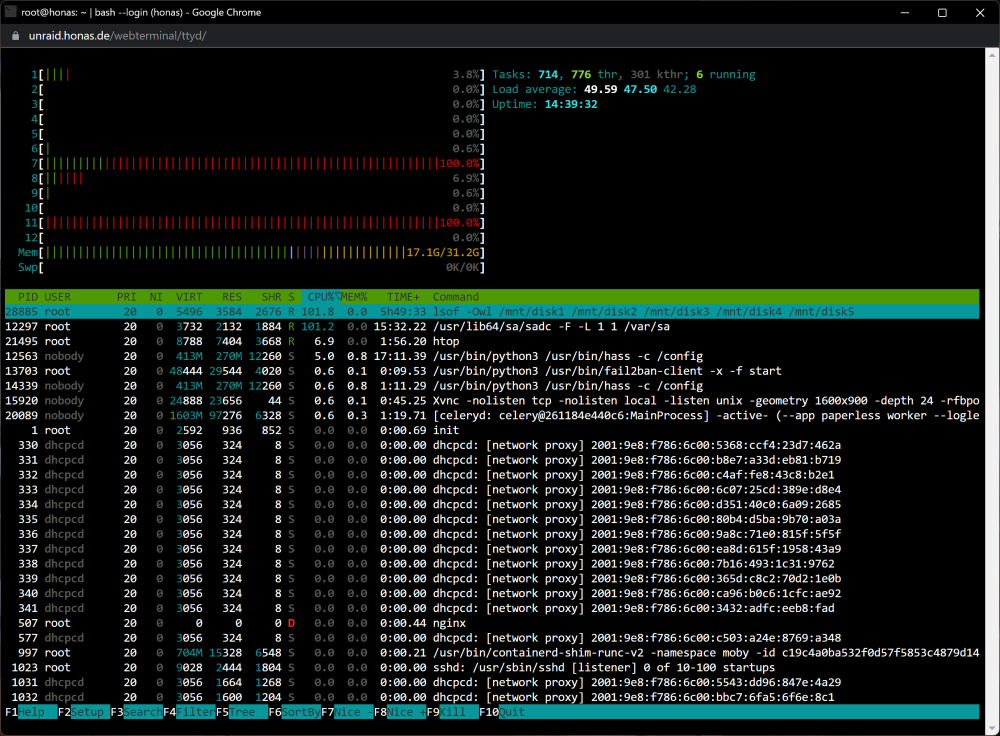Click the terminal favicon in title bar

(10, 12)
